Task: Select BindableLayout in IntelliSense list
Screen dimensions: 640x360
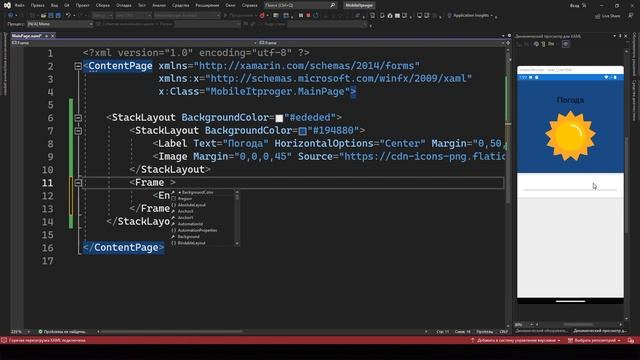Action: (x=191, y=243)
